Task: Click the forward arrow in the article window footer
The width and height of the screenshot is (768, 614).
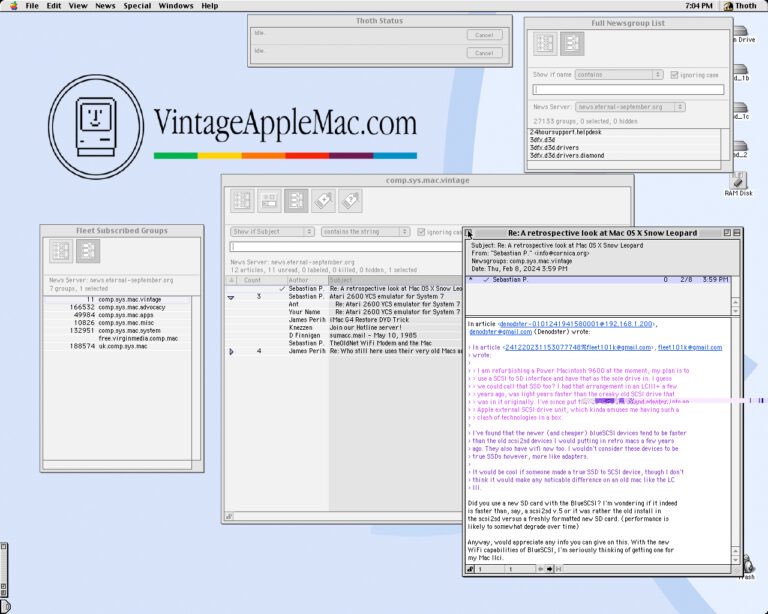Action: click(x=550, y=569)
